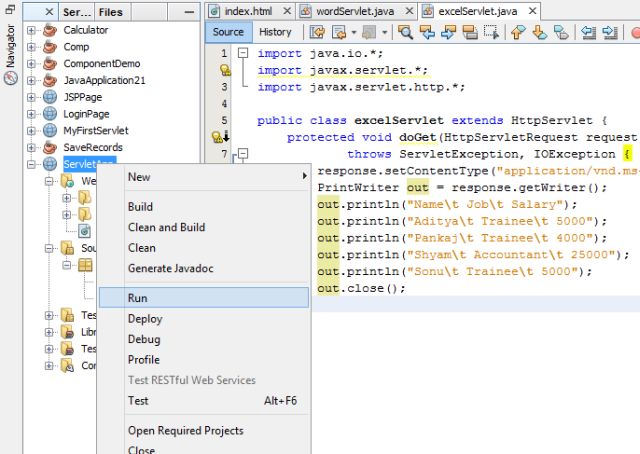This screenshot has height=454, width=640.
Task: Expand the Calculator project node
Action: [32, 30]
